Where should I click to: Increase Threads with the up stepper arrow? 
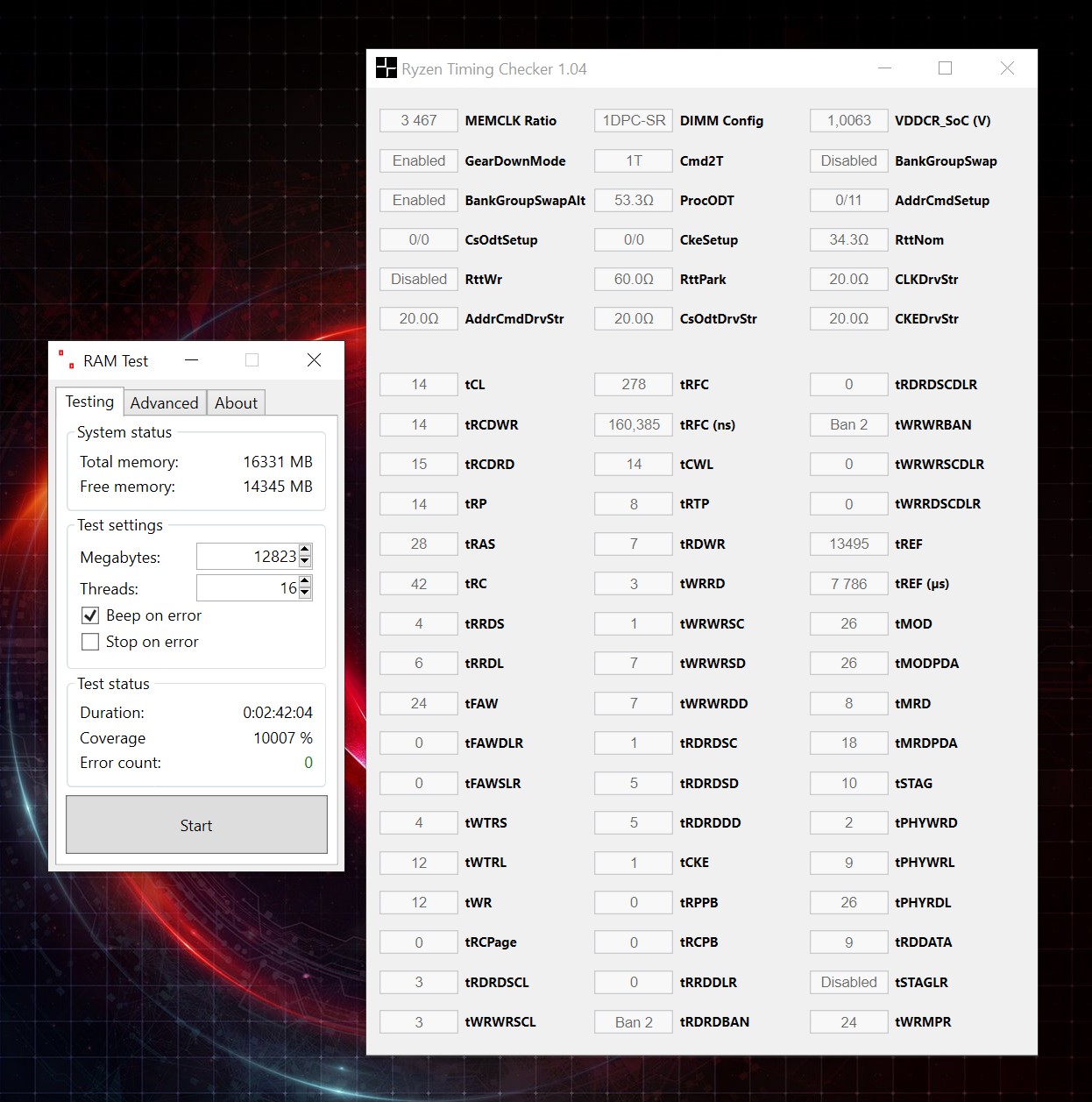(x=305, y=581)
